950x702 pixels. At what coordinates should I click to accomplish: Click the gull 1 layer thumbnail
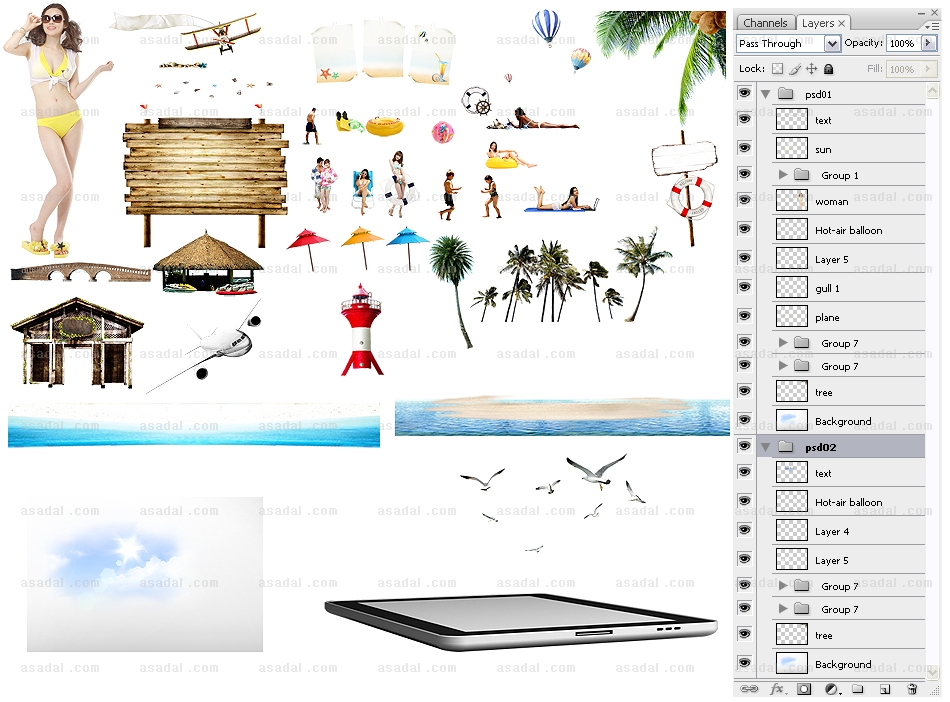pos(792,288)
